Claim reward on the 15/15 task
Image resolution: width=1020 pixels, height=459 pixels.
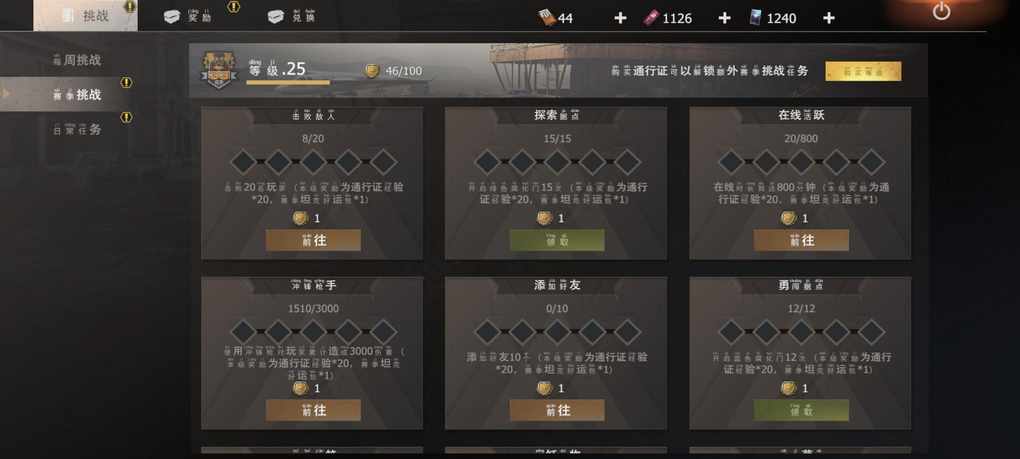pyautogui.click(x=557, y=240)
